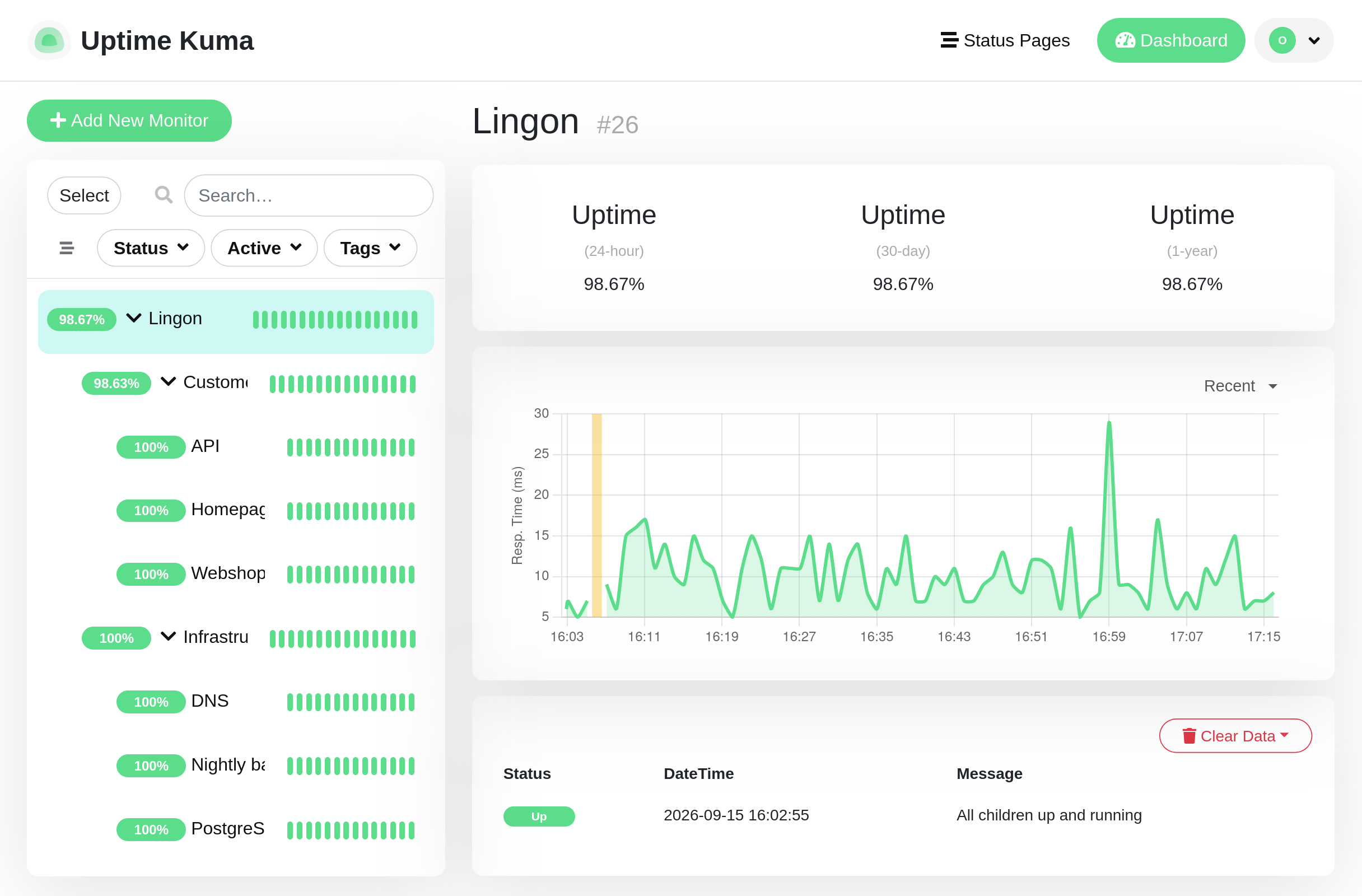Click the trash icon in Clear Data

[x=1189, y=736]
